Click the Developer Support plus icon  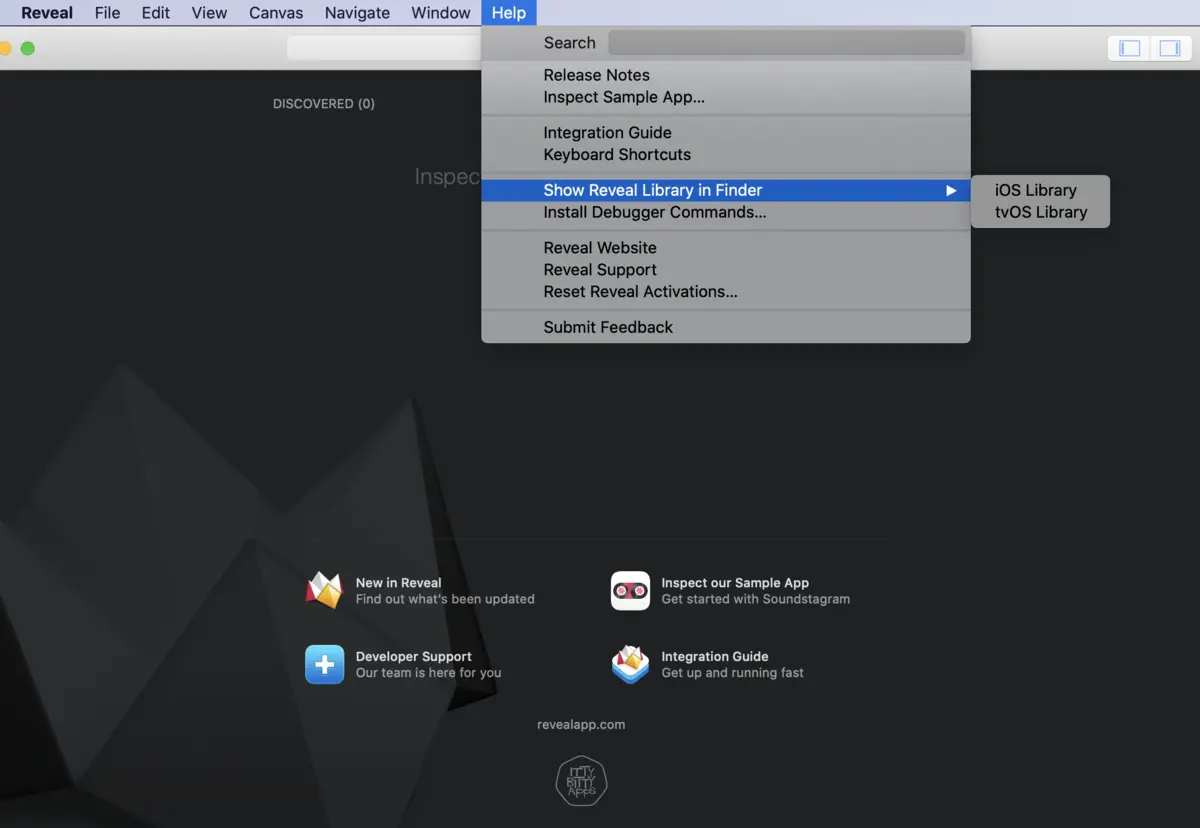324,664
